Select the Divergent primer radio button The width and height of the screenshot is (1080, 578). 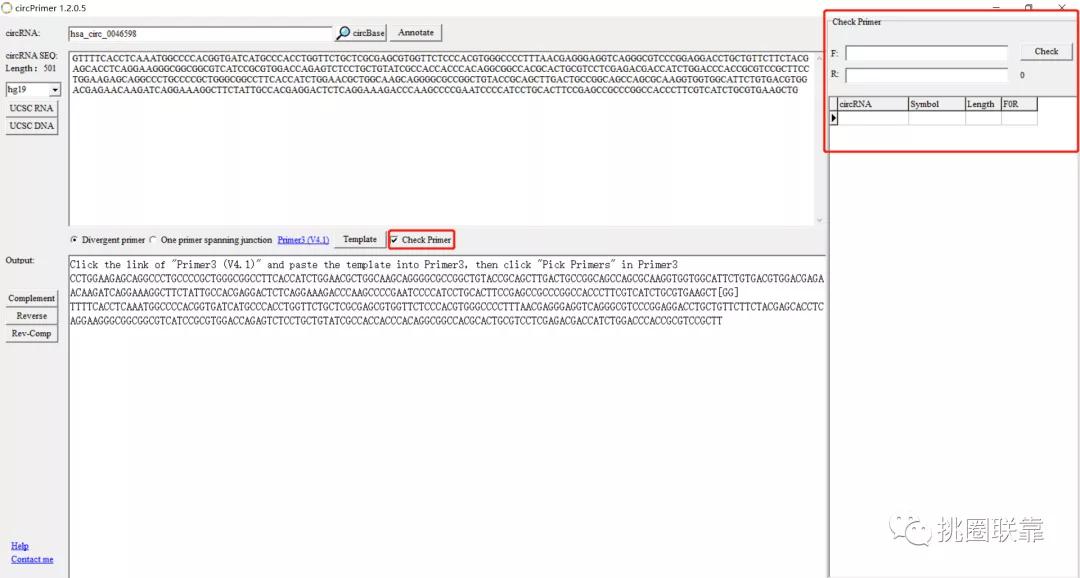74,240
